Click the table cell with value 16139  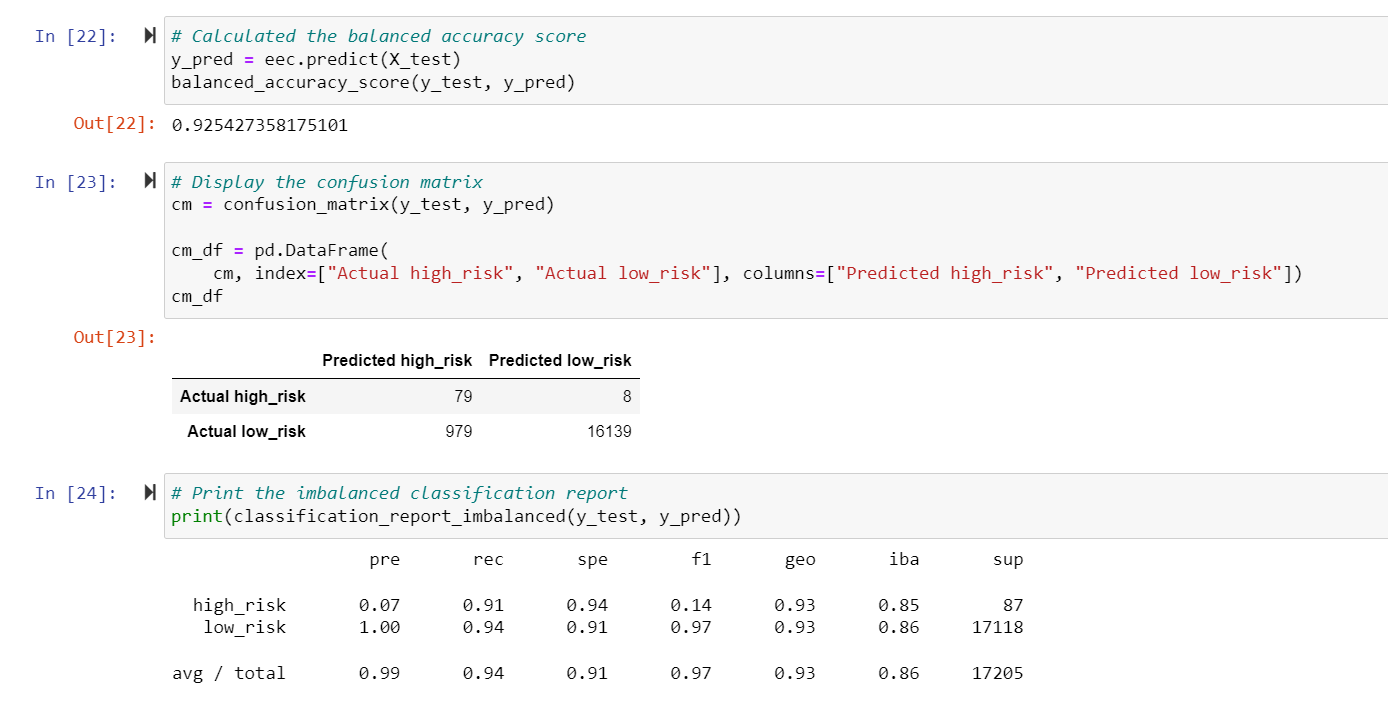point(609,432)
